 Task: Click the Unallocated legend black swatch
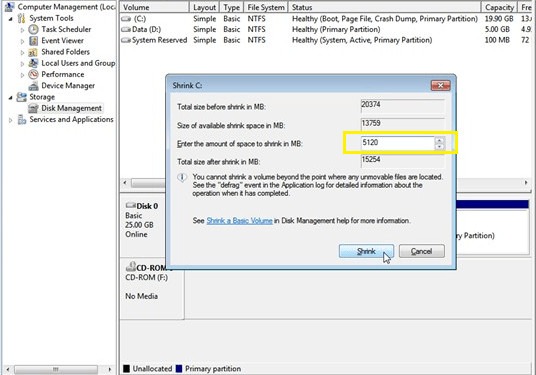pos(126,369)
